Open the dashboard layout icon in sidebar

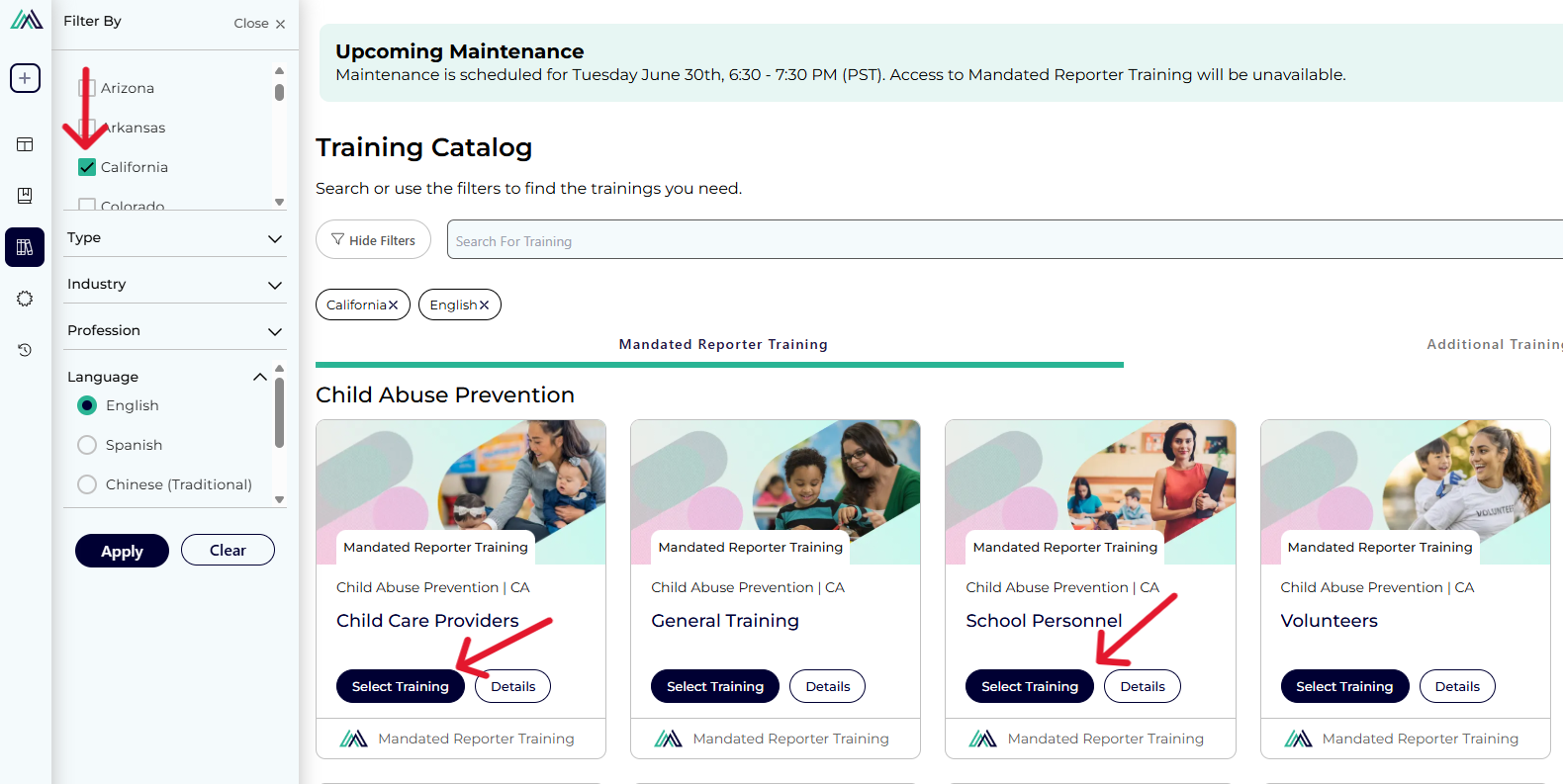(25, 144)
